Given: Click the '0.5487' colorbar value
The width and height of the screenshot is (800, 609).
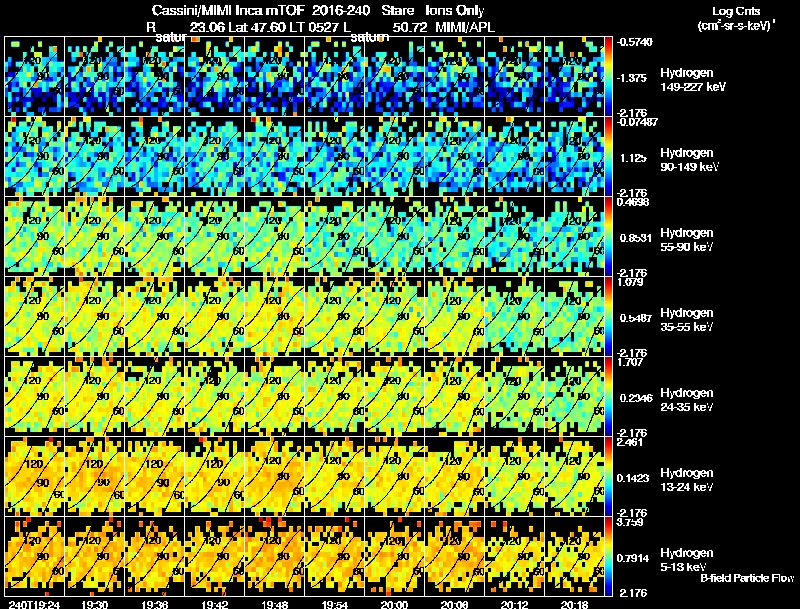Looking at the screenshot, I should tap(635, 318).
